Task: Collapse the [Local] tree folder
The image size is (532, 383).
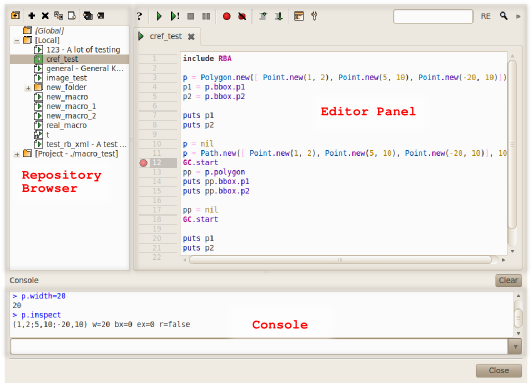Action: point(17,41)
